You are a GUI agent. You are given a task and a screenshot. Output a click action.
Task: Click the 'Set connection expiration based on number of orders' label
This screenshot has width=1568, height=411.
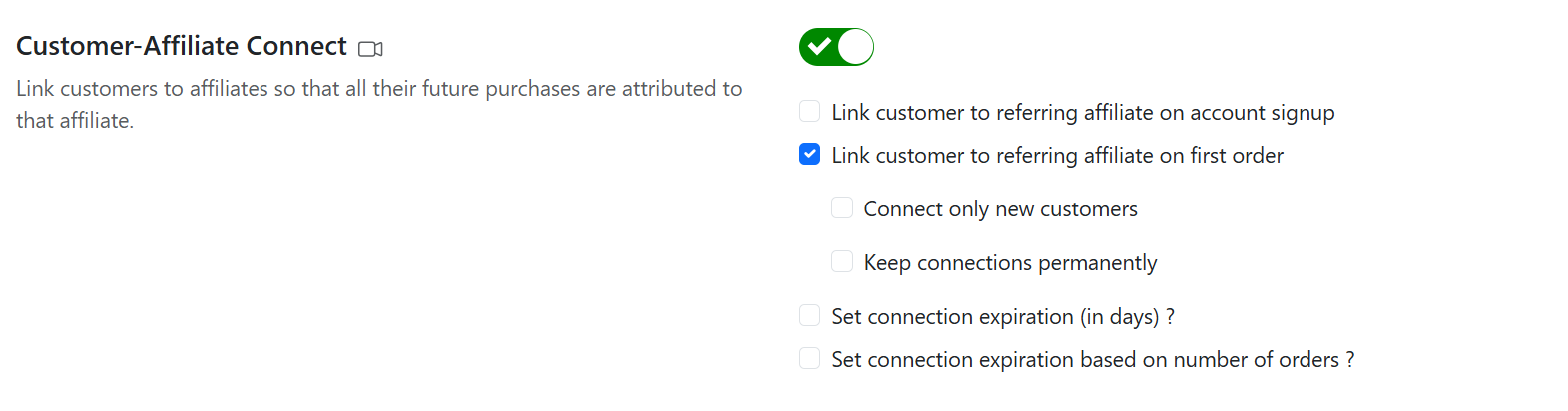point(1085,360)
